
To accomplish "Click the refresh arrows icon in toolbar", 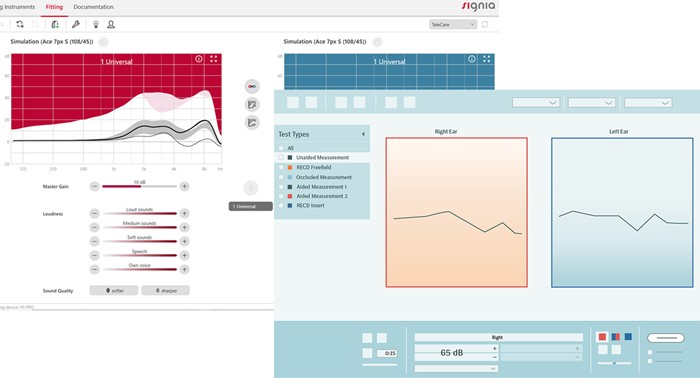I will (x=20, y=25).
